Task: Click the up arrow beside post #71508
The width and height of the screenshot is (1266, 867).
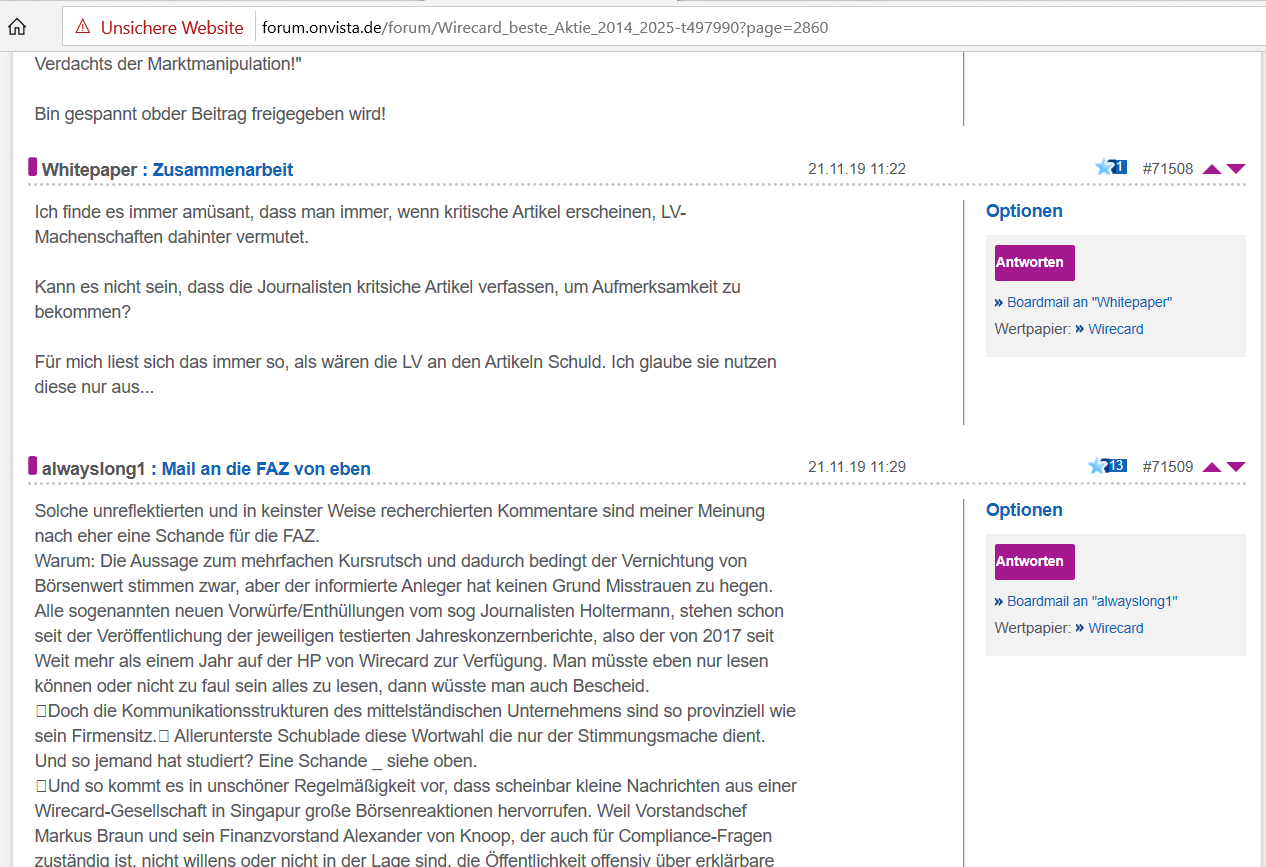Action: [1211, 168]
